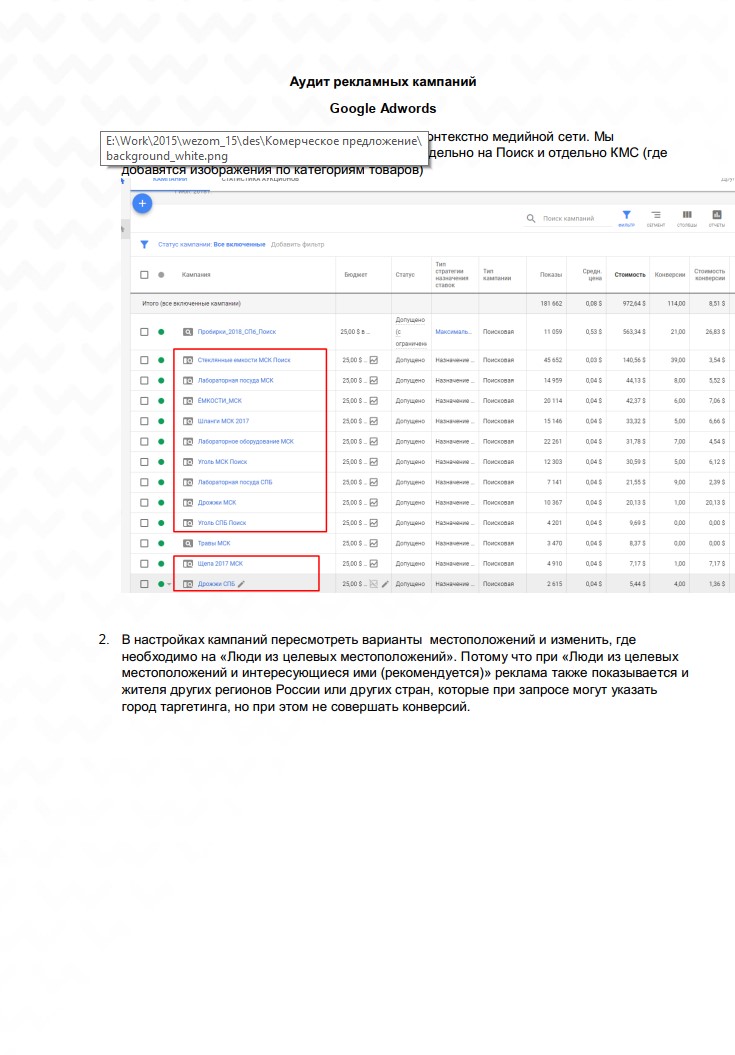
Task: Open budget chart icon in Стеклянные емкости row
Action: pos(374,360)
